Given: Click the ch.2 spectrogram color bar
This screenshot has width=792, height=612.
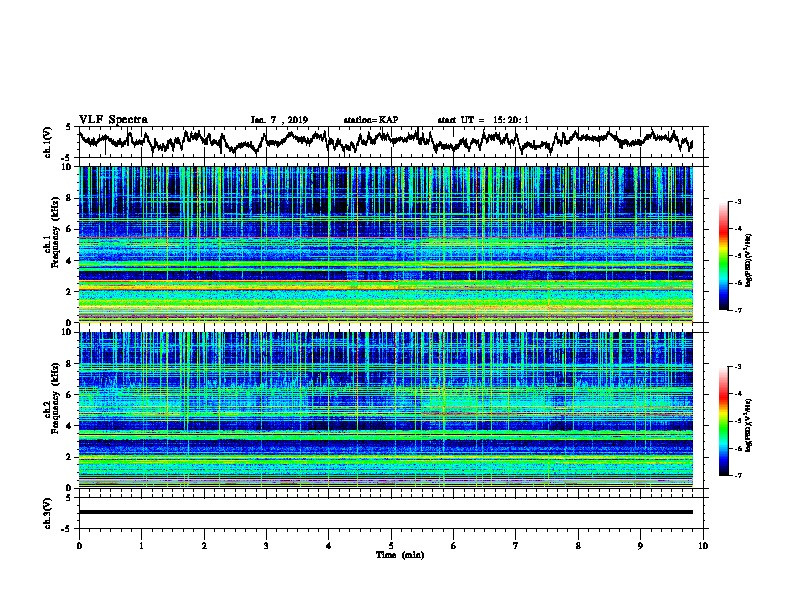Looking at the screenshot, I should pyautogui.click(x=723, y=421).
